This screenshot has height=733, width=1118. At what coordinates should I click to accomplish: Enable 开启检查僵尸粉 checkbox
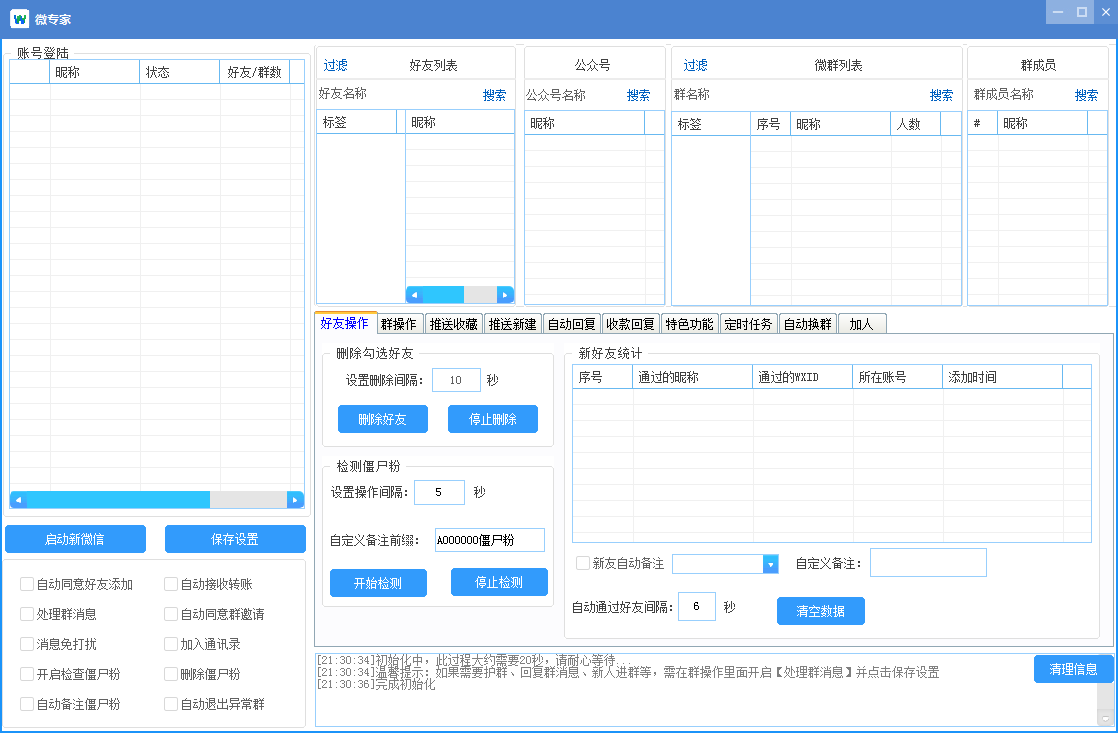pyautogui.click(x=27, y=674)
